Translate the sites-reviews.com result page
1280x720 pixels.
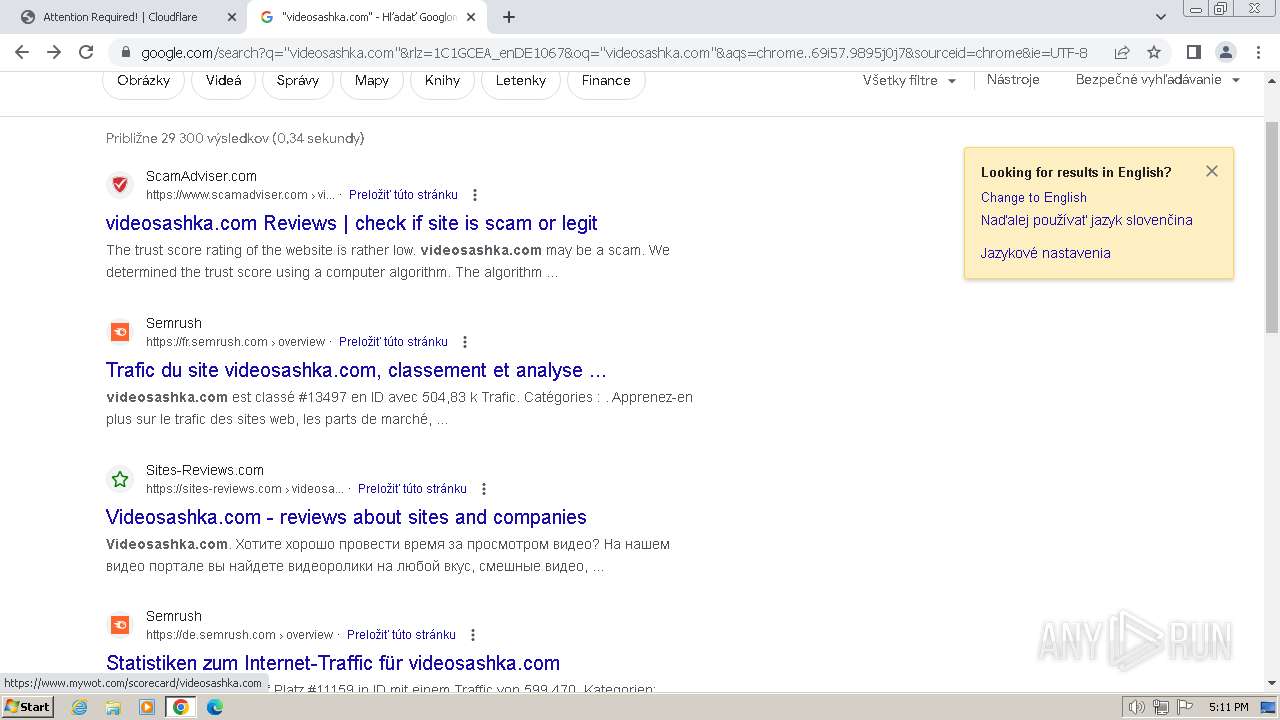click(412, 489)
